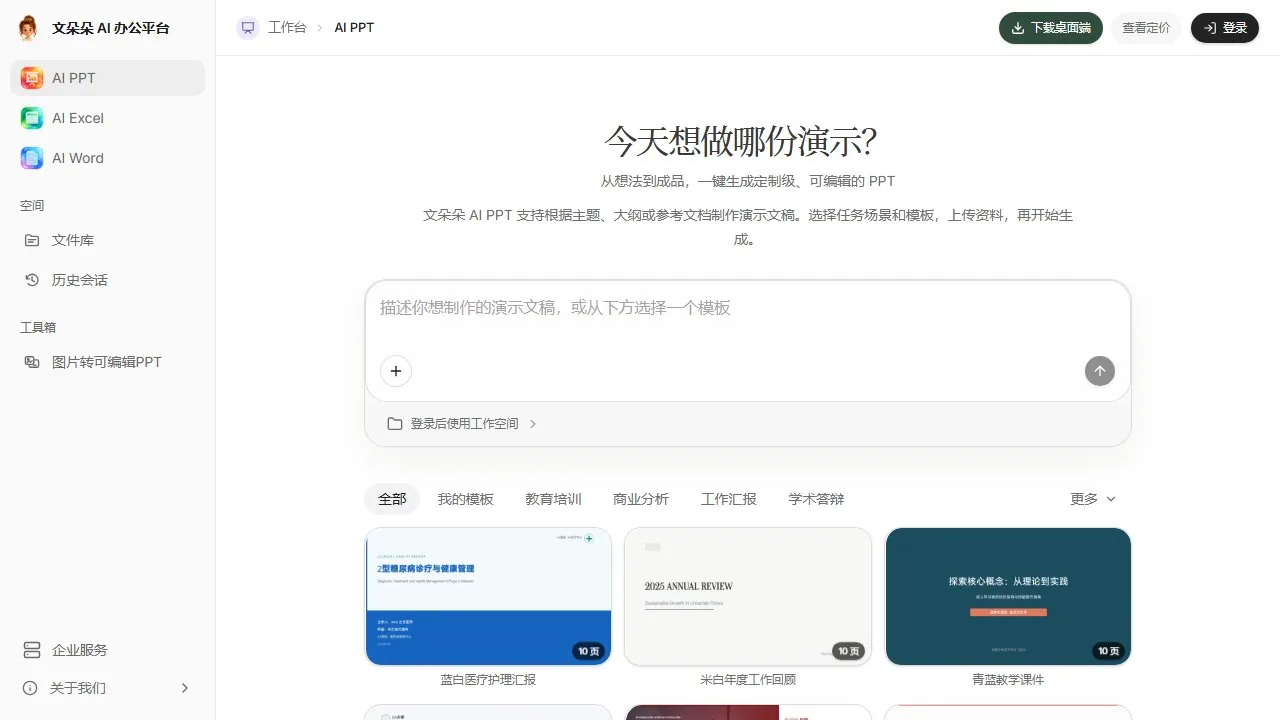The image size is (1280, 720).
Task: Open the 青蓝教学课件 template thumbnail
Action: tap(1008, 596)
